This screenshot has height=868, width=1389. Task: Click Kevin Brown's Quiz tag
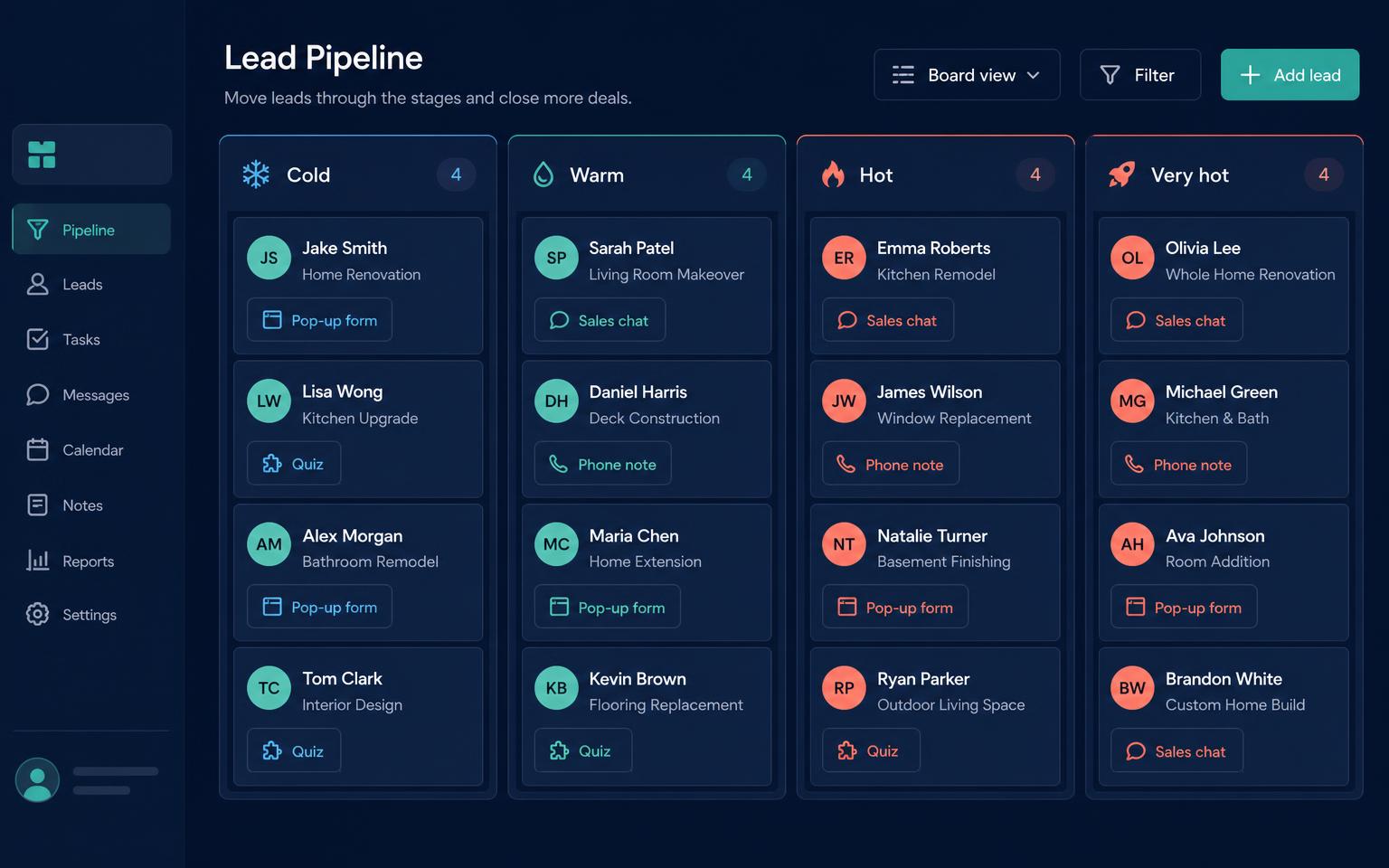(x=582, y=750)
